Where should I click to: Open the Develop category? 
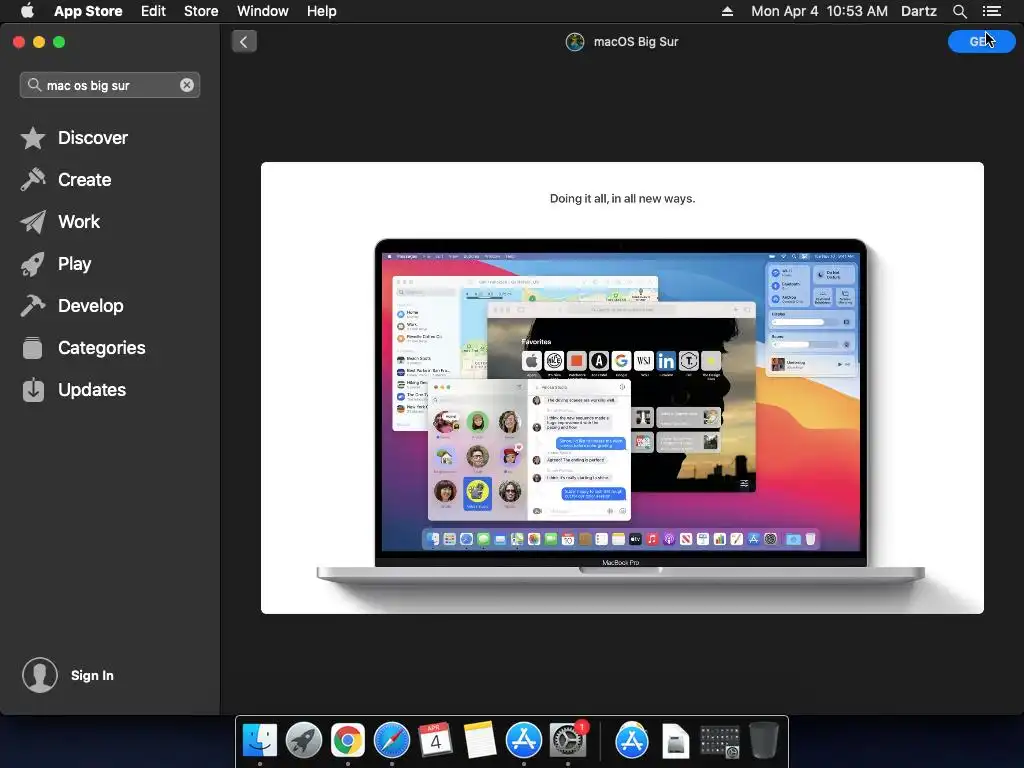72,306
